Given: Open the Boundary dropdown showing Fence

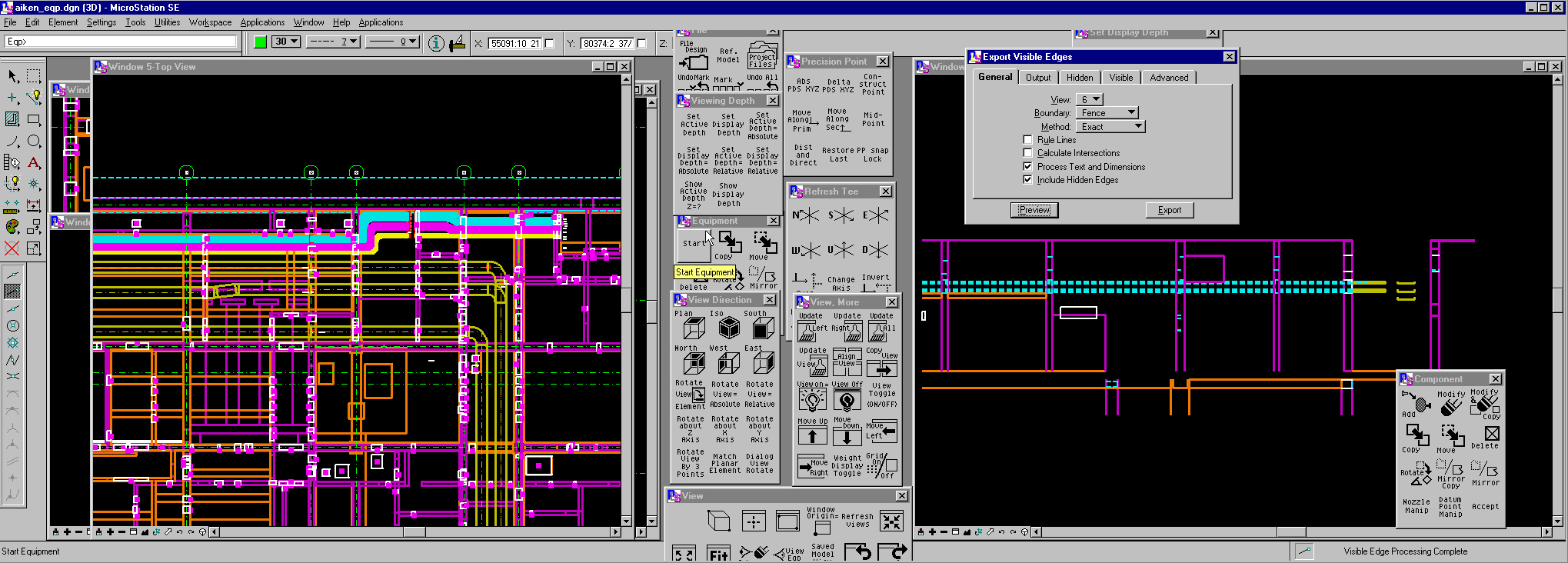Looking at the screenshot, I should click(1107, 113).
